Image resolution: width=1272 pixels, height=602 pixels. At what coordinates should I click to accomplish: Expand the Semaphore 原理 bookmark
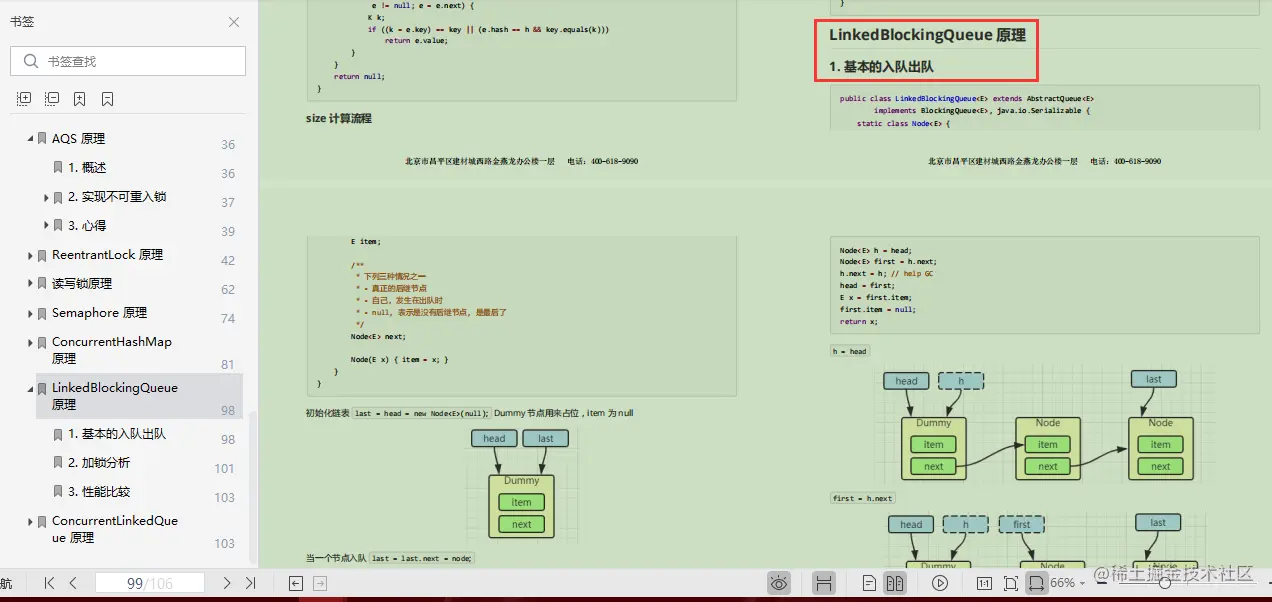tap(31, 313)
